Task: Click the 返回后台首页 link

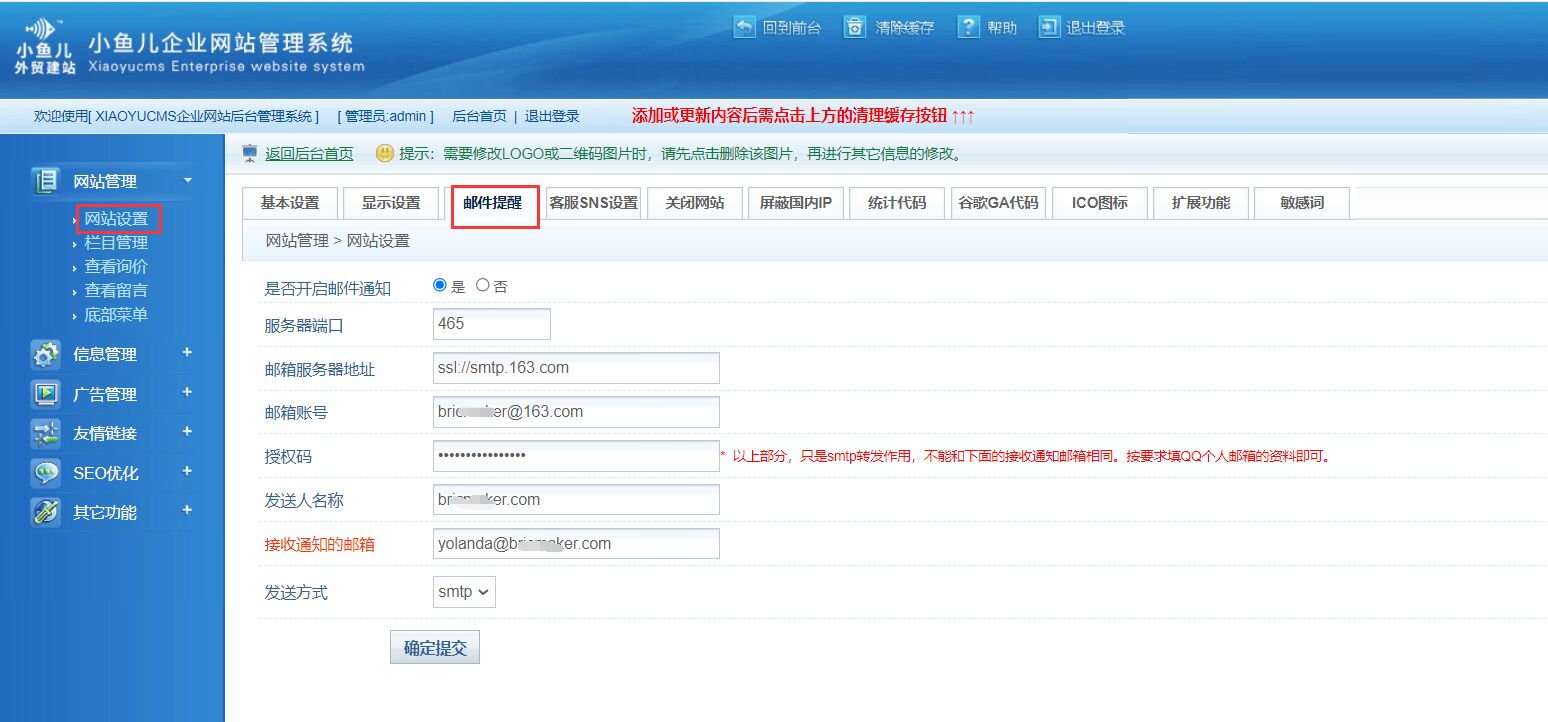Action: [309, 154]
